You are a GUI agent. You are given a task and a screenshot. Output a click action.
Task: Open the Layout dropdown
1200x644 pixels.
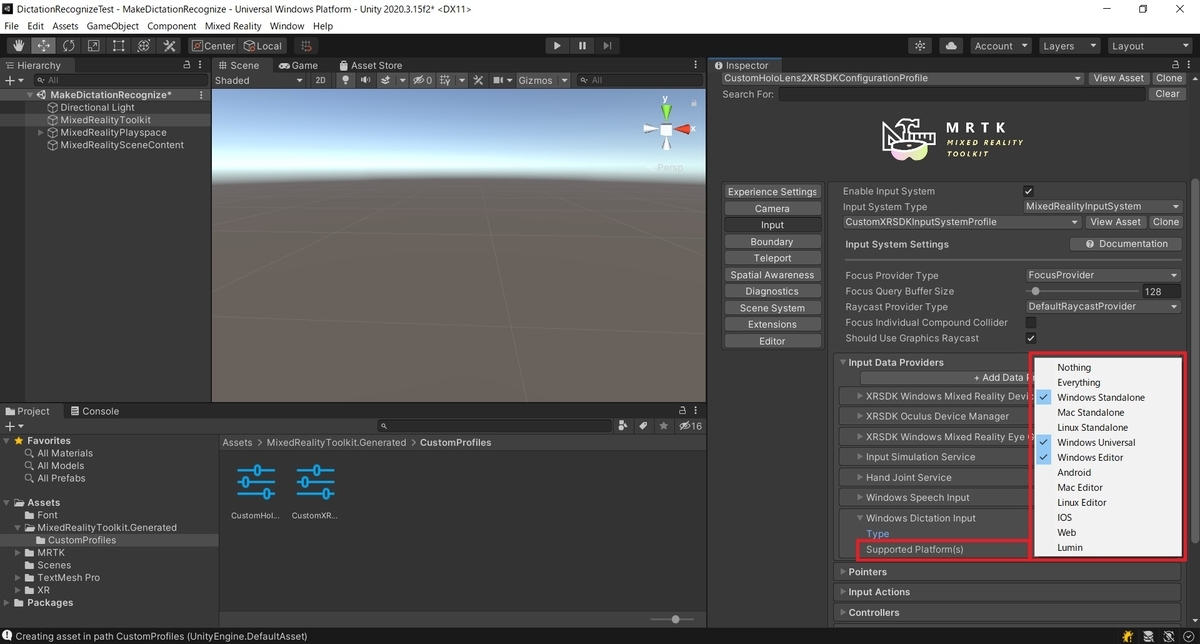click(x=1149, y=46)
